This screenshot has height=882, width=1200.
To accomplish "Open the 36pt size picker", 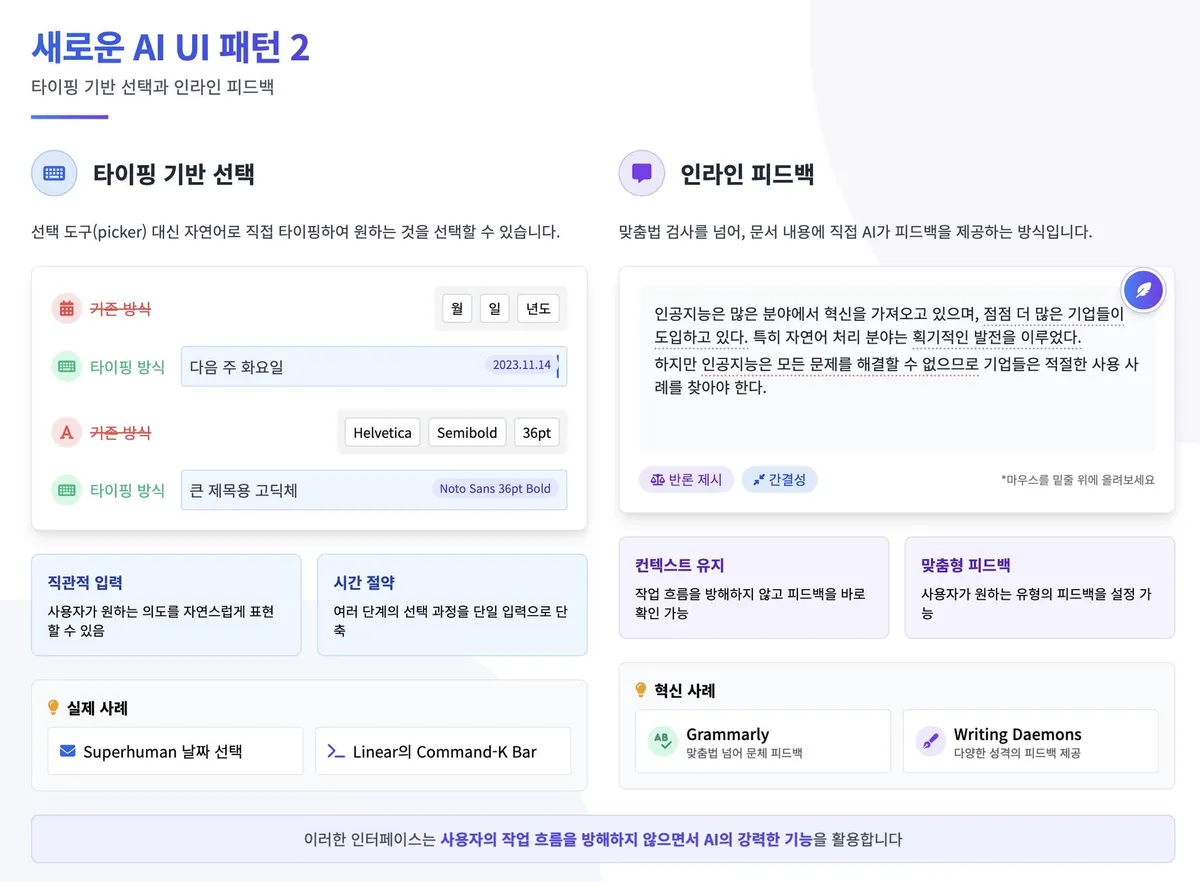I will [537, 432].
